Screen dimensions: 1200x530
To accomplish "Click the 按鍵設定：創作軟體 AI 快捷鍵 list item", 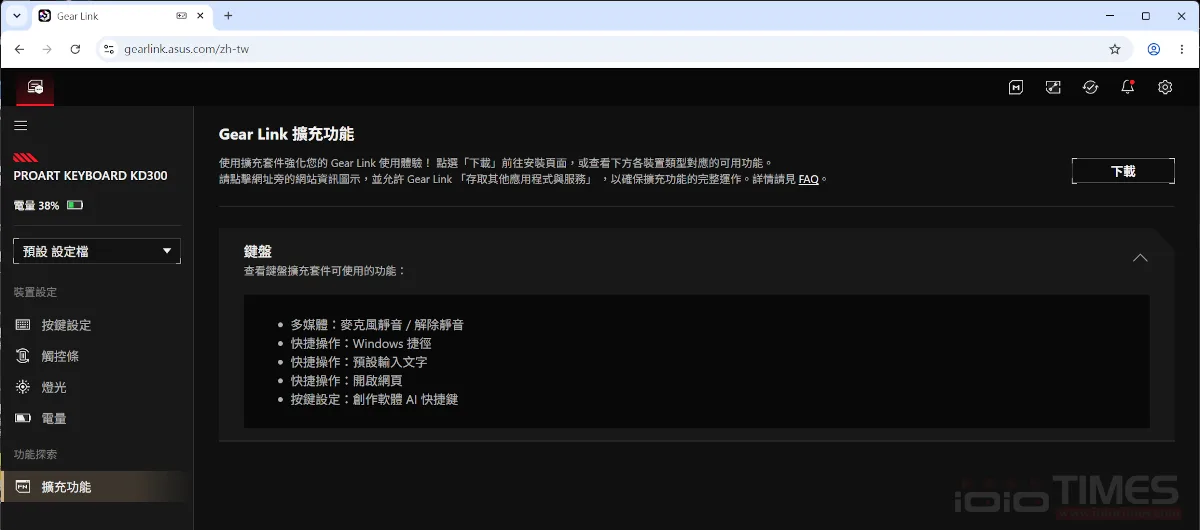I will pyautogui.click(x=374, y=399).
